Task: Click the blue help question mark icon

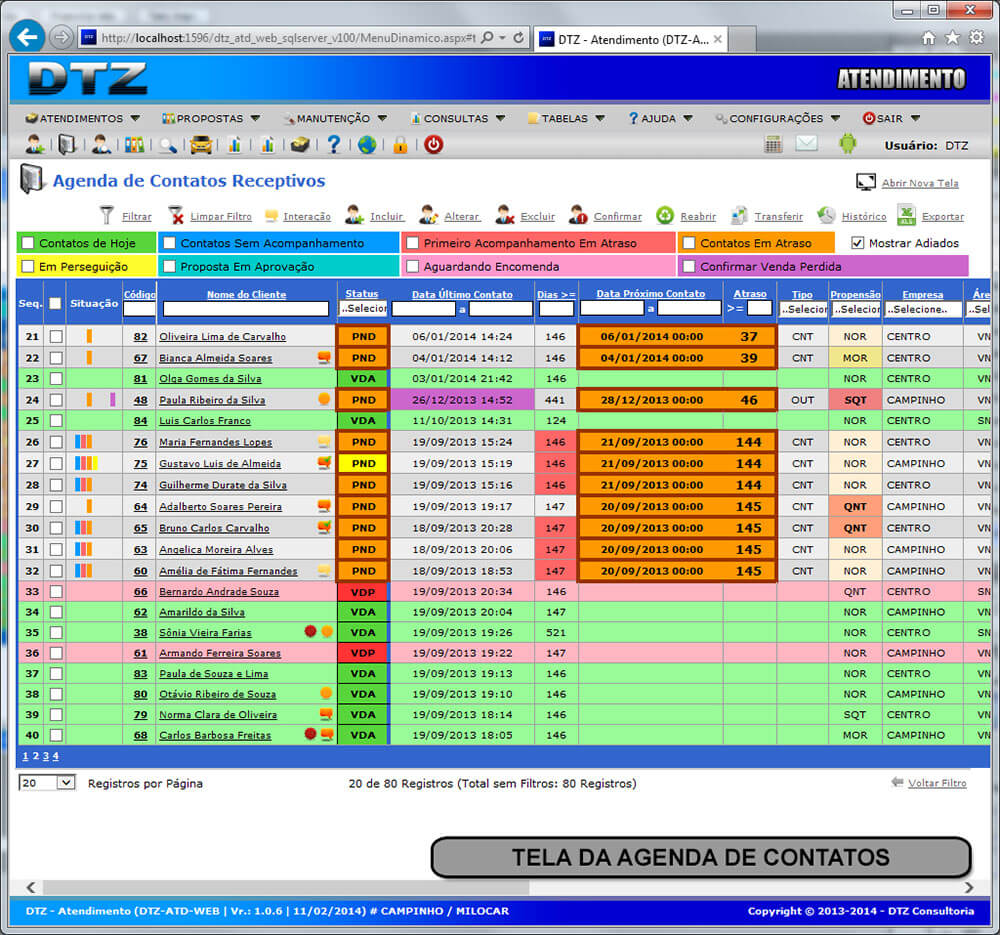Action: tap(334, 144)
